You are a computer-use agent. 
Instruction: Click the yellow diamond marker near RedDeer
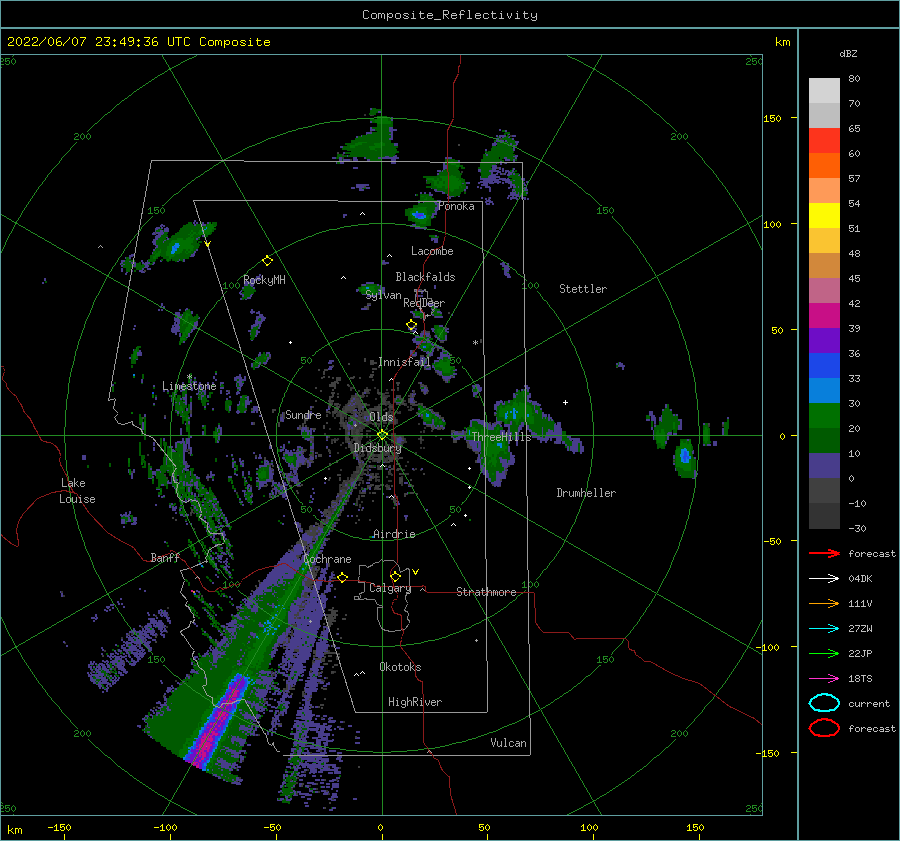tap(411, 325)
